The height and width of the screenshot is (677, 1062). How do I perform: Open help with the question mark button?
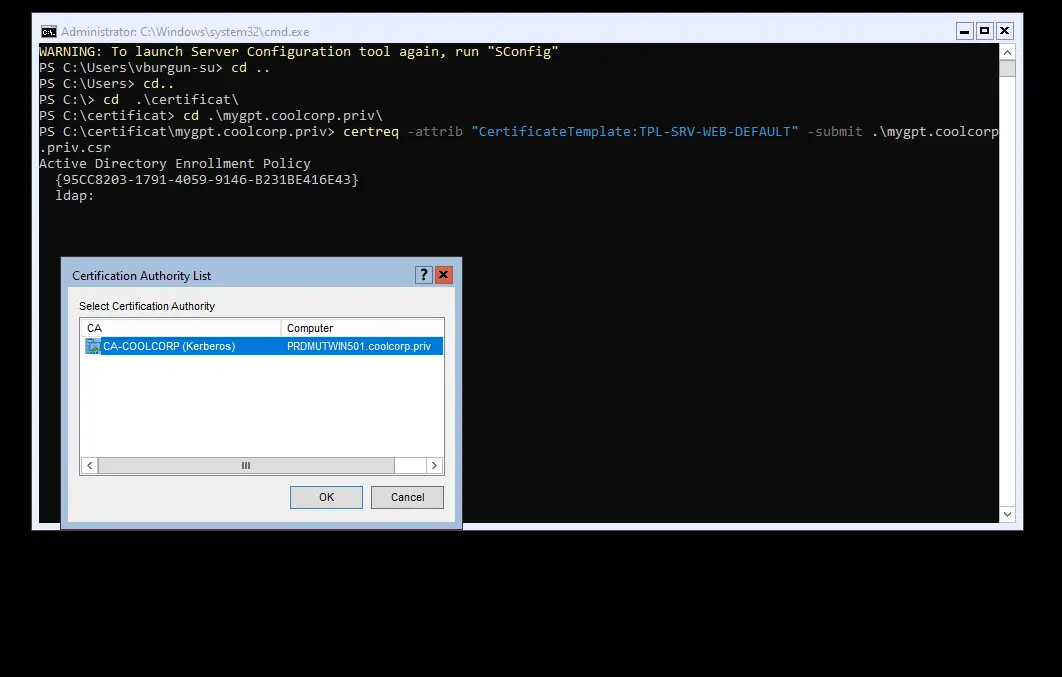[x=424, y=275]
